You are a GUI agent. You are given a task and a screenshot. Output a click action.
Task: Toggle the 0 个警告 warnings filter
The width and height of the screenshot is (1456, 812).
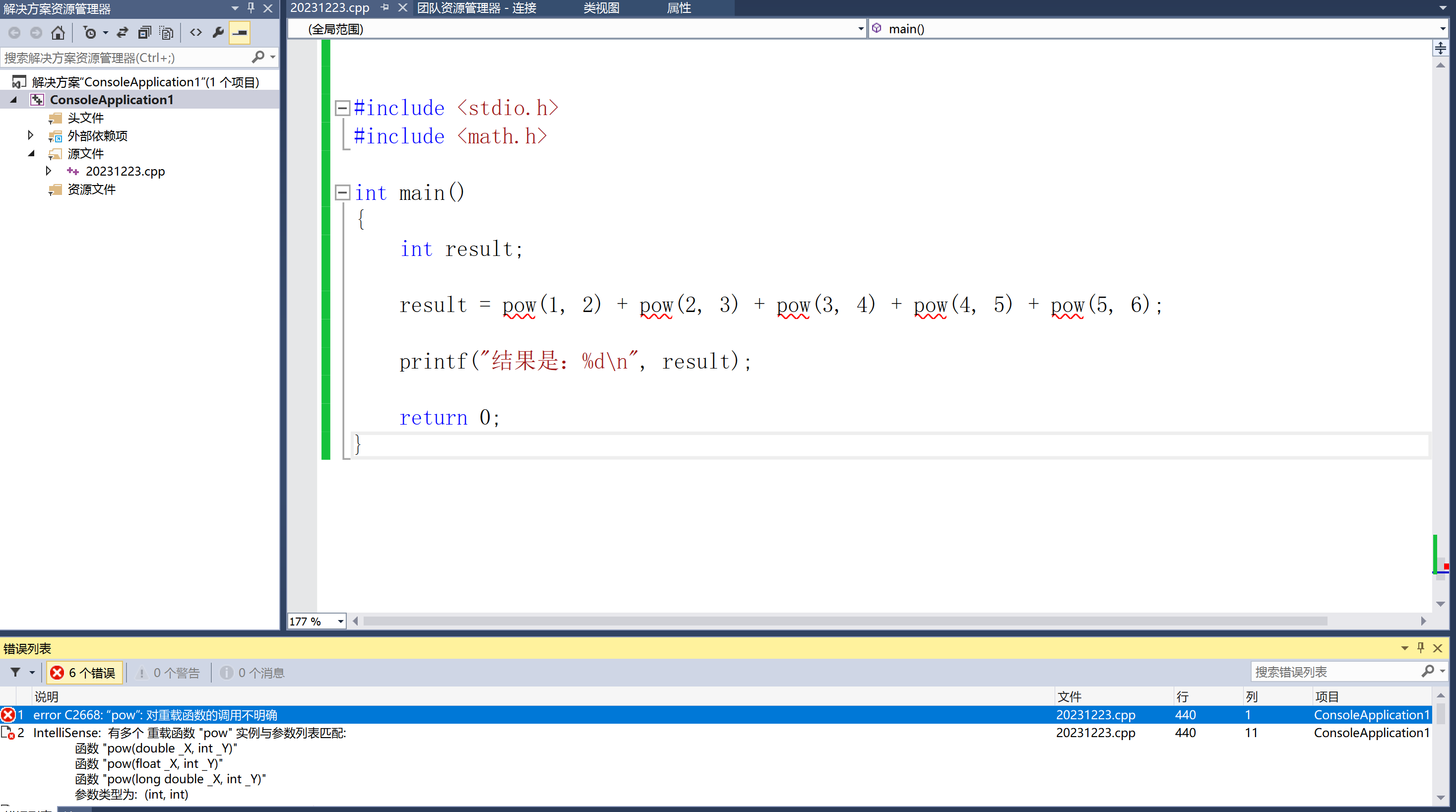169,673
